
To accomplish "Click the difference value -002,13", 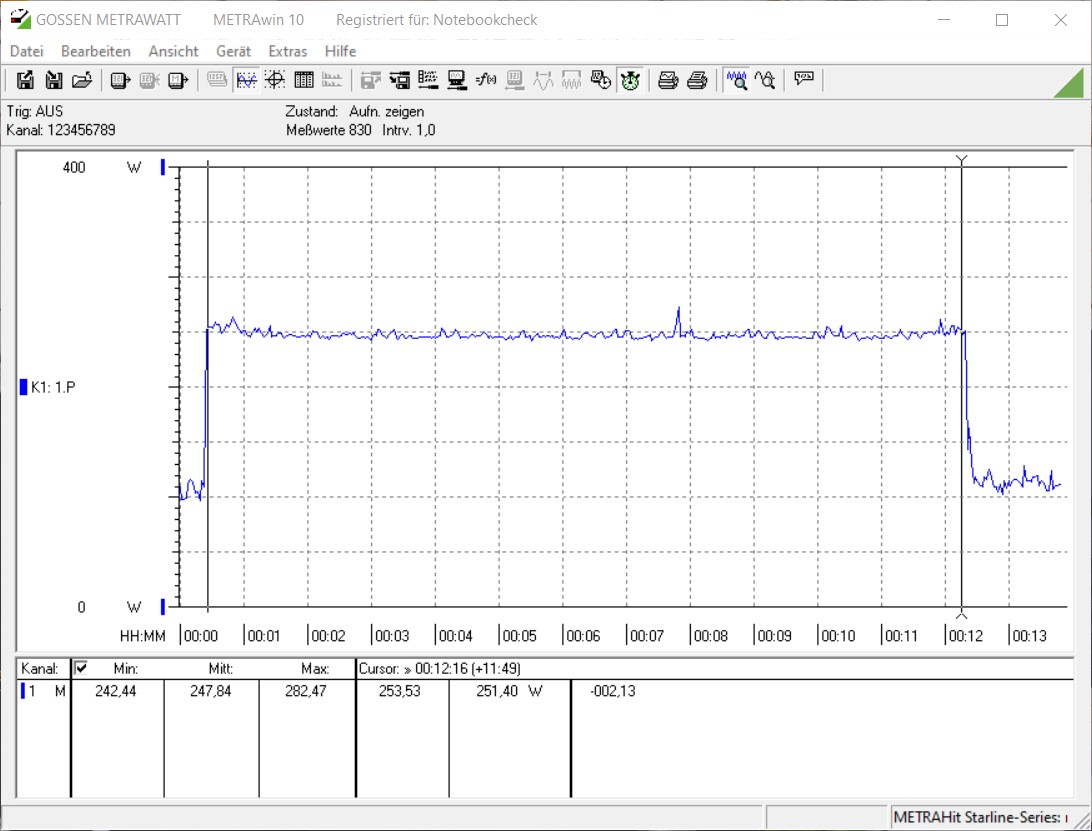I will tap(613, 691).
